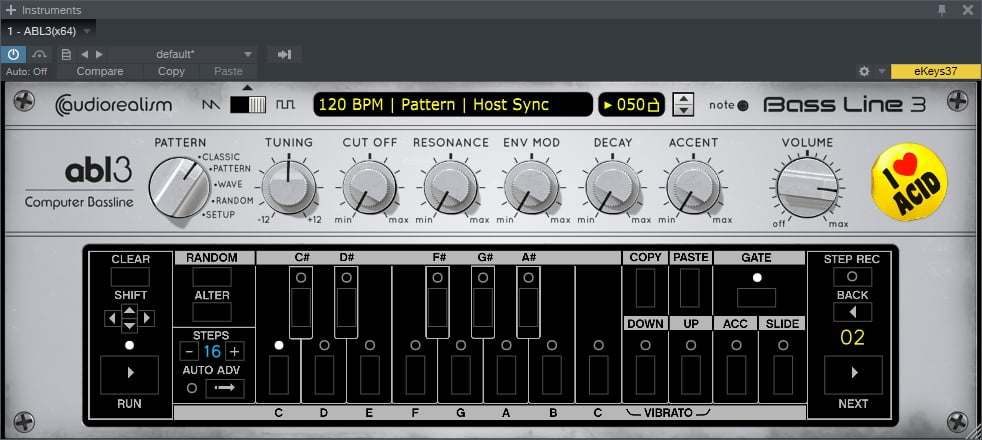Toggle the AUTO ADV arrow button
This screenshot has height=440, width=982.
click(225, 388)
